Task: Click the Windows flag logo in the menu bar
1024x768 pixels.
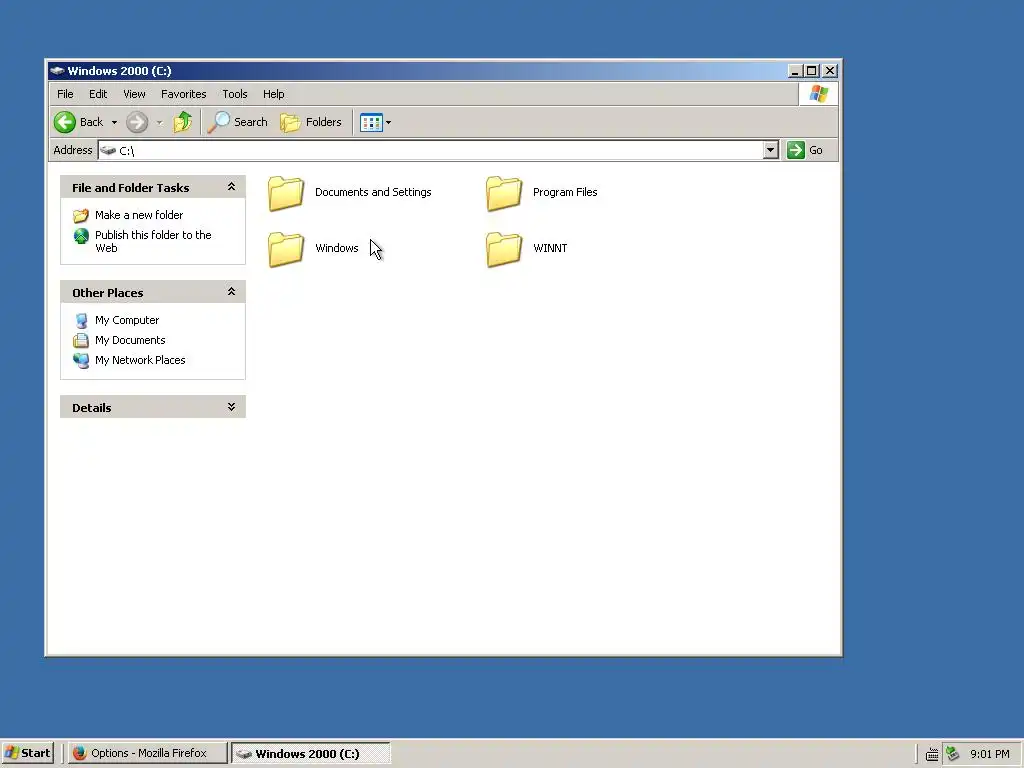Action: pyautogui.click(x=818, y=94)
